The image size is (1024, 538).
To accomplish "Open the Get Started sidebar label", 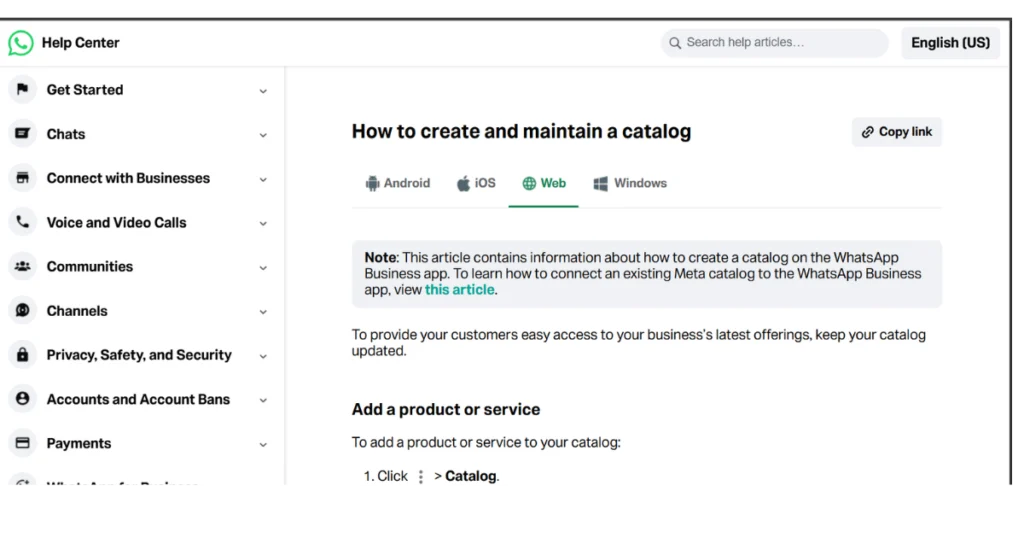I will (x=85, y=89).
